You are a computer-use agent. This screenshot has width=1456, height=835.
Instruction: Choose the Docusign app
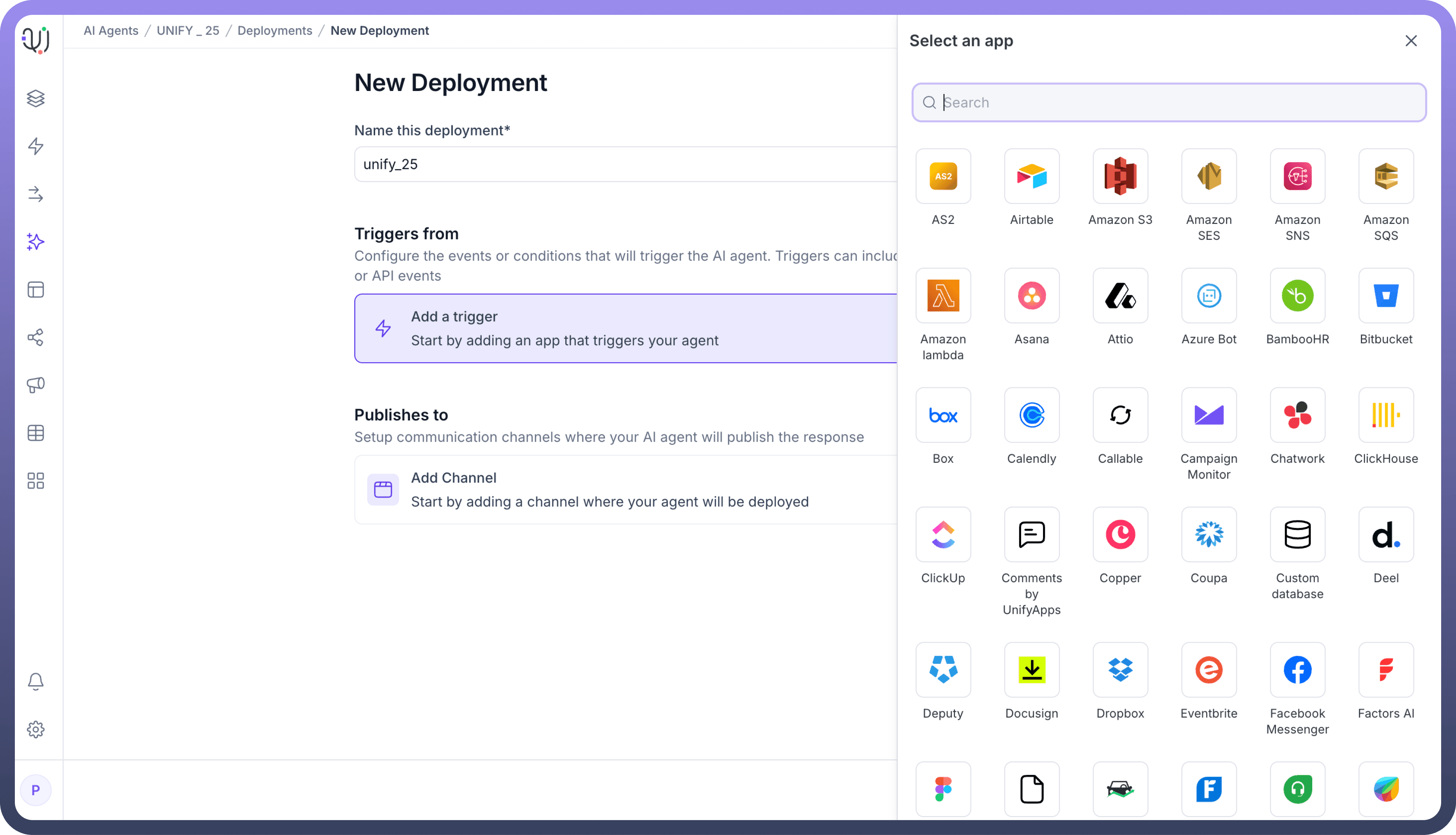coord(1031,669)
